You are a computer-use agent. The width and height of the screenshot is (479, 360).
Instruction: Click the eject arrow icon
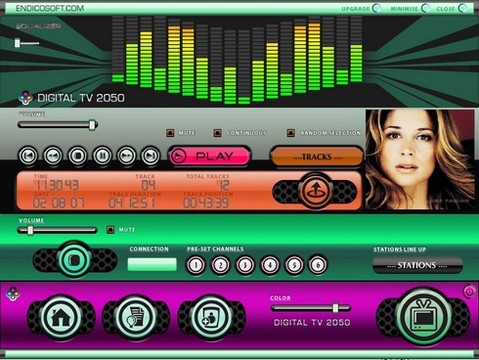[x=315, y=190]
